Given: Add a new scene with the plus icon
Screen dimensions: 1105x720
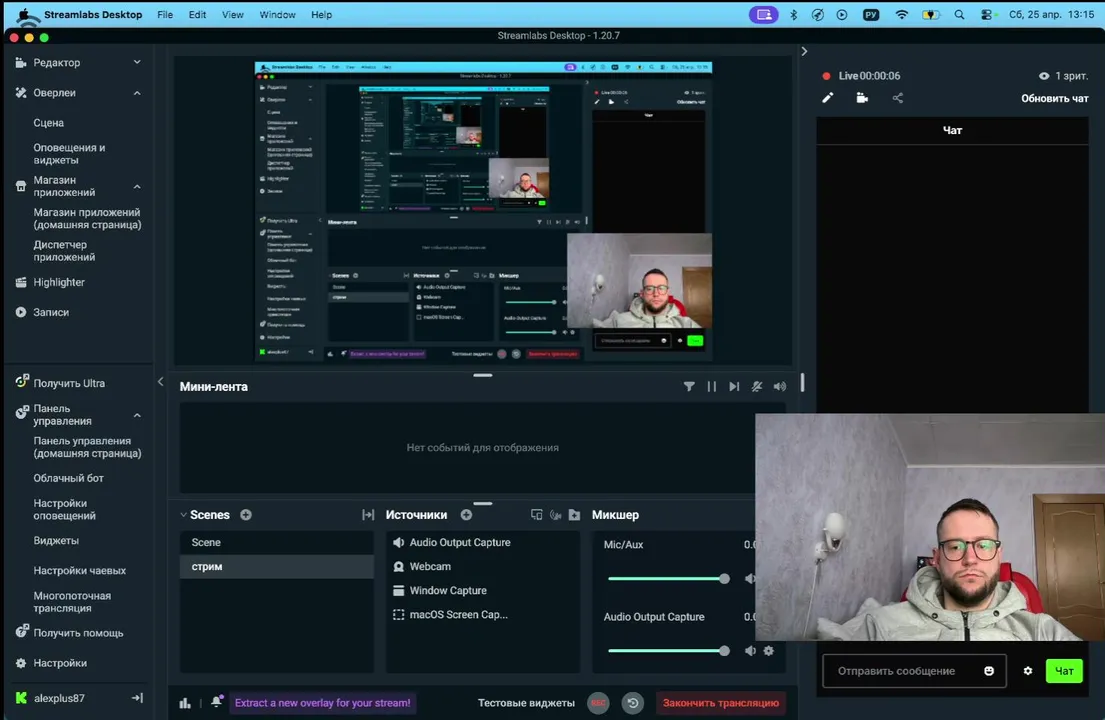Looking at the screenshot, I should (246, 515).
